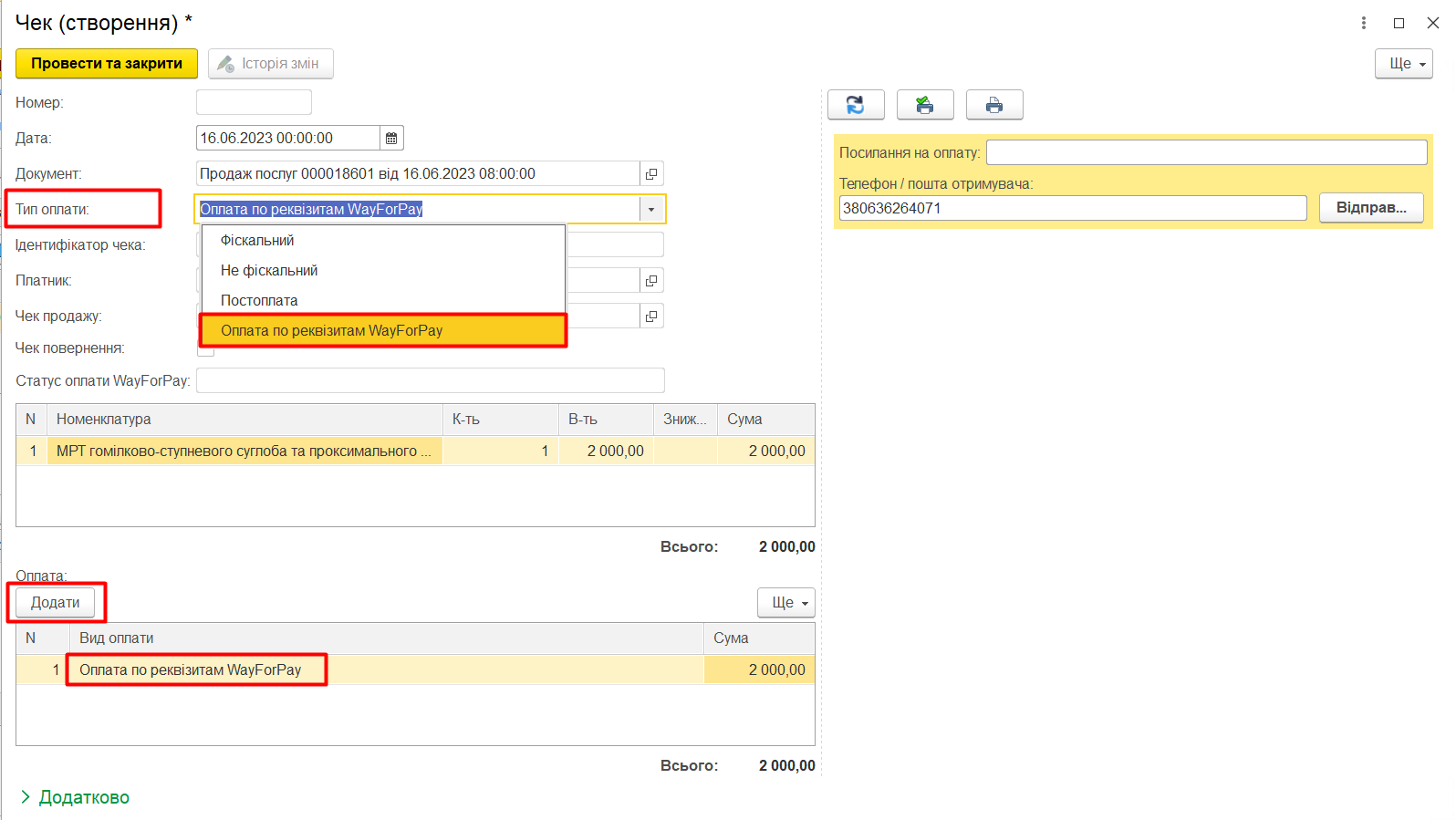Click the open icon for Платник field

point(651,281)
